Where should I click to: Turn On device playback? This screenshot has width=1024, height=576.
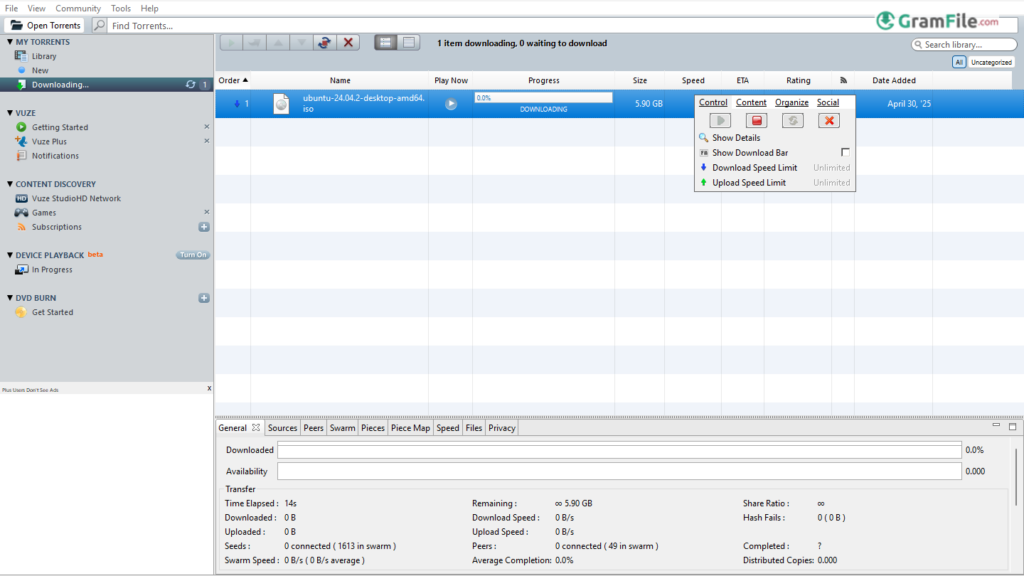point(193,255)
